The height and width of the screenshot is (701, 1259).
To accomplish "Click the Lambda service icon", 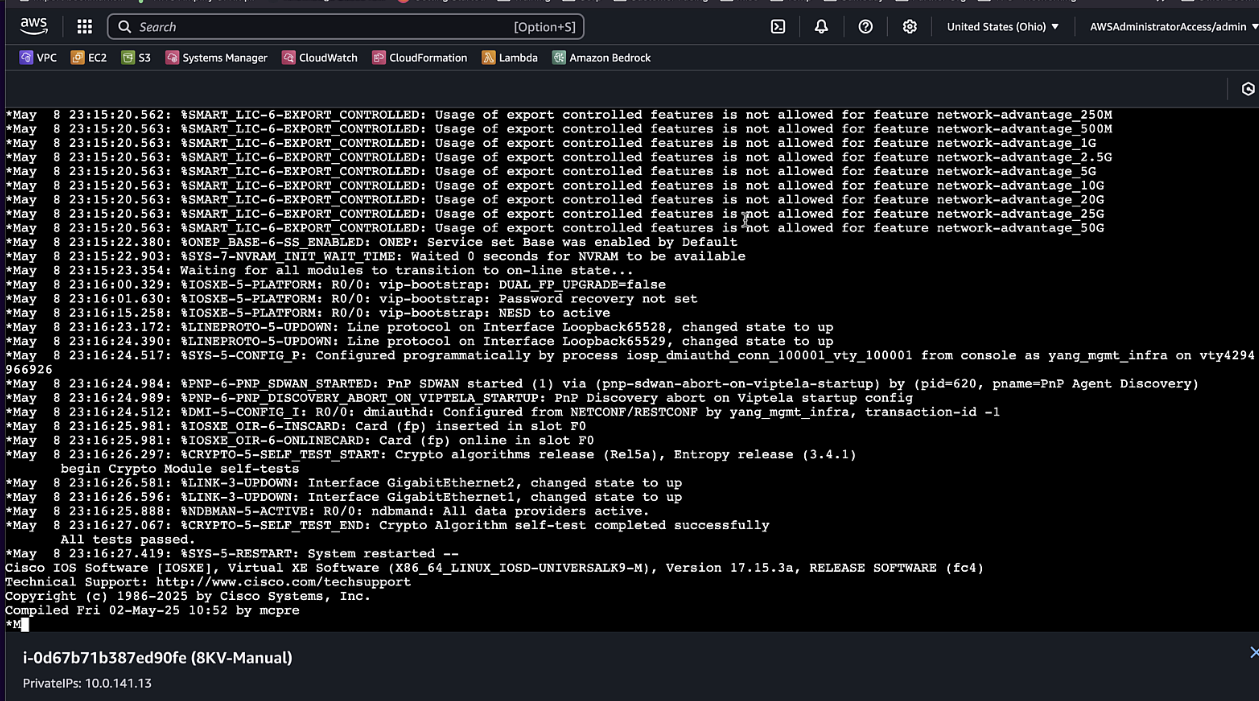I will 488,58.
